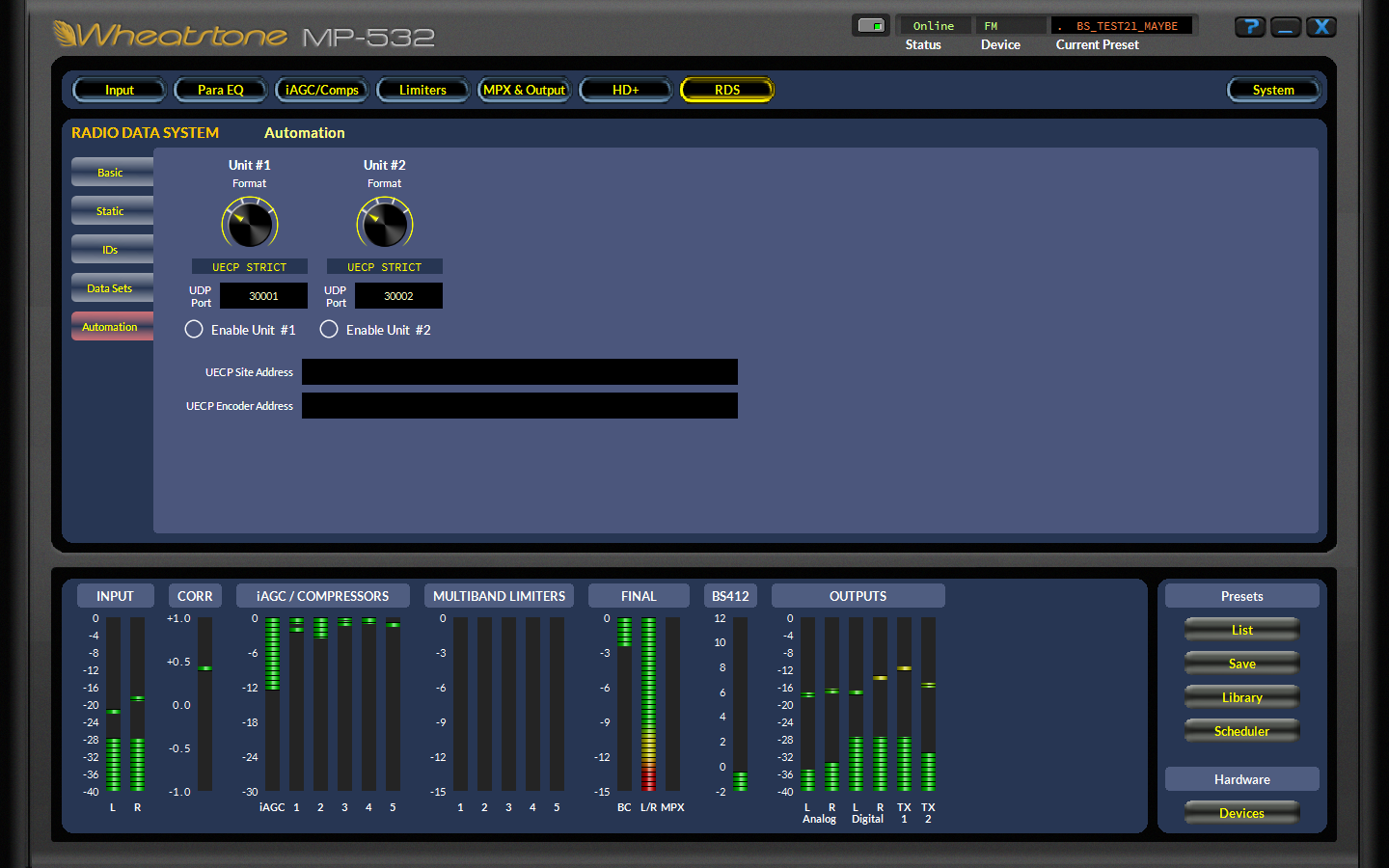1389x868 pixels.
Task: Switch to the iAGC/Comps tab
Action: (322, 90)
